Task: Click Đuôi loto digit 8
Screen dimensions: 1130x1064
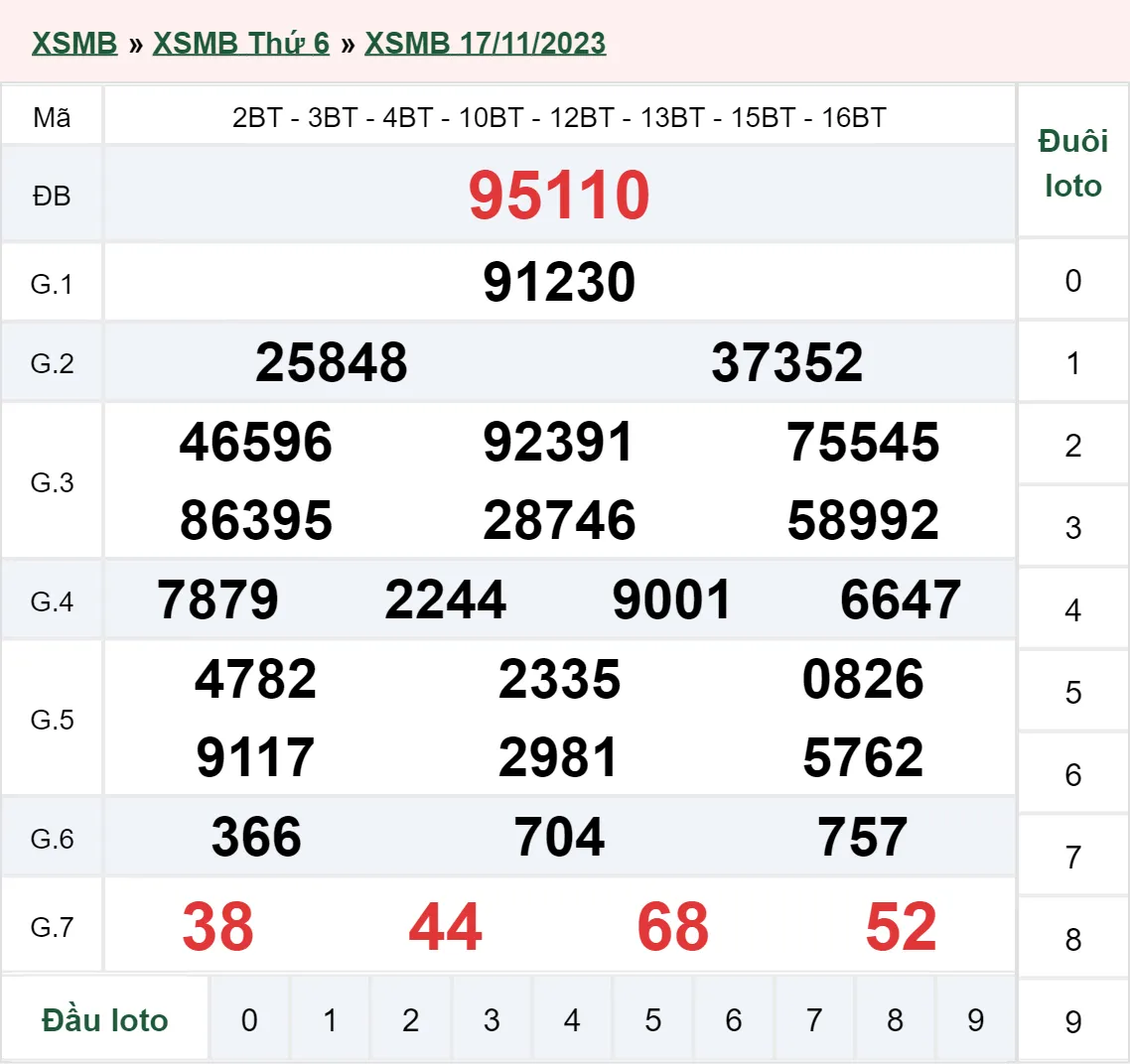Action: coord(1073,934)
